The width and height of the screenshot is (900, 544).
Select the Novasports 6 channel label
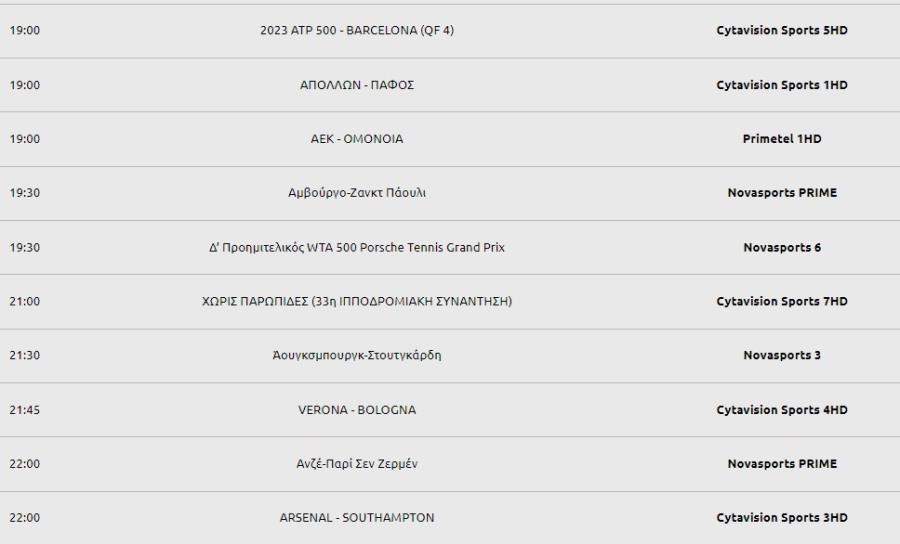coord(782,247)
